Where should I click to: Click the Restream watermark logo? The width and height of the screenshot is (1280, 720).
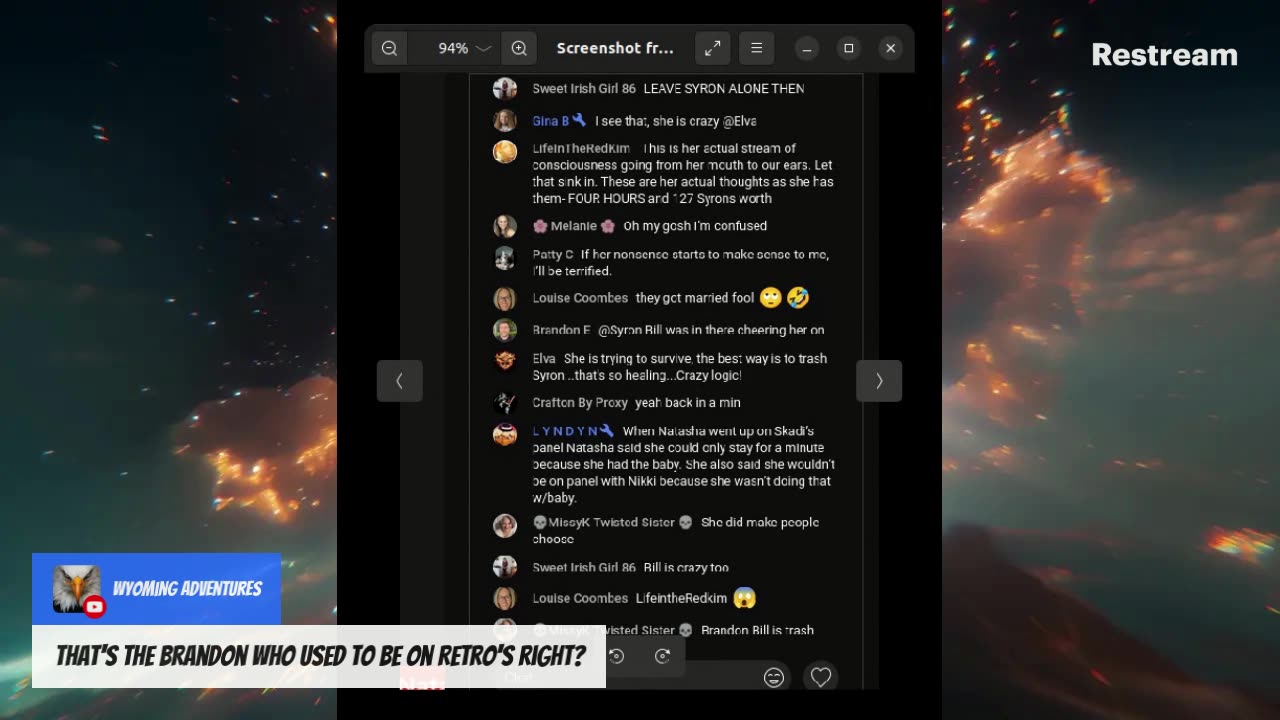point(1164,55)
